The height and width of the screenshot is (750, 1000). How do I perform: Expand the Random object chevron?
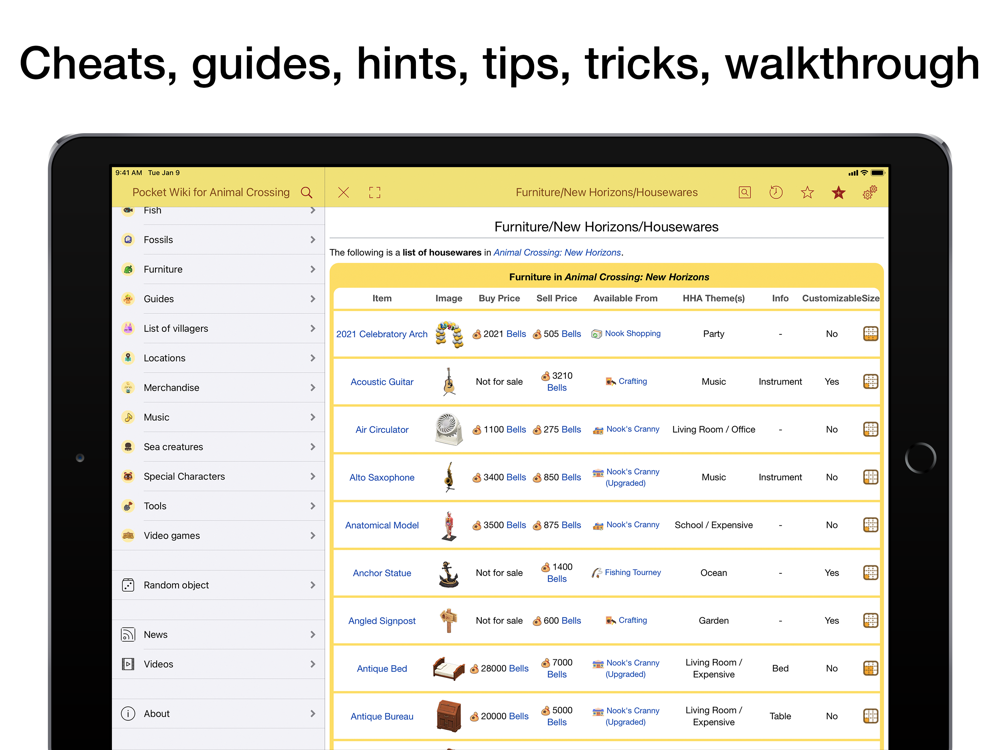tap(312, 585)
